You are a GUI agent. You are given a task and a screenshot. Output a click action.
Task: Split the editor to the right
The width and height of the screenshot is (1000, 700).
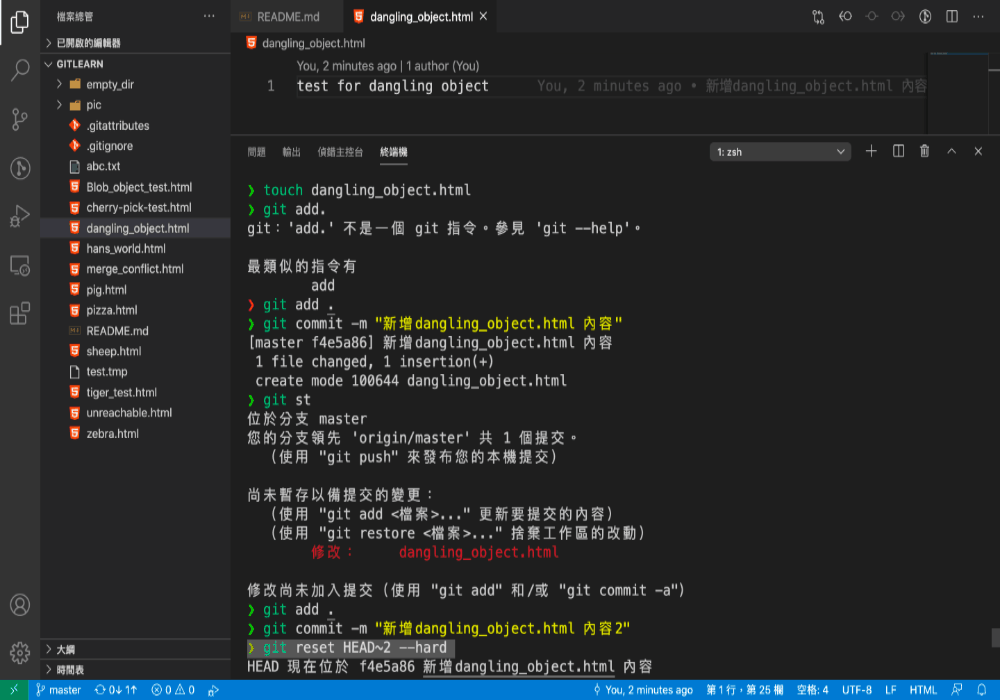coord(952,17)
